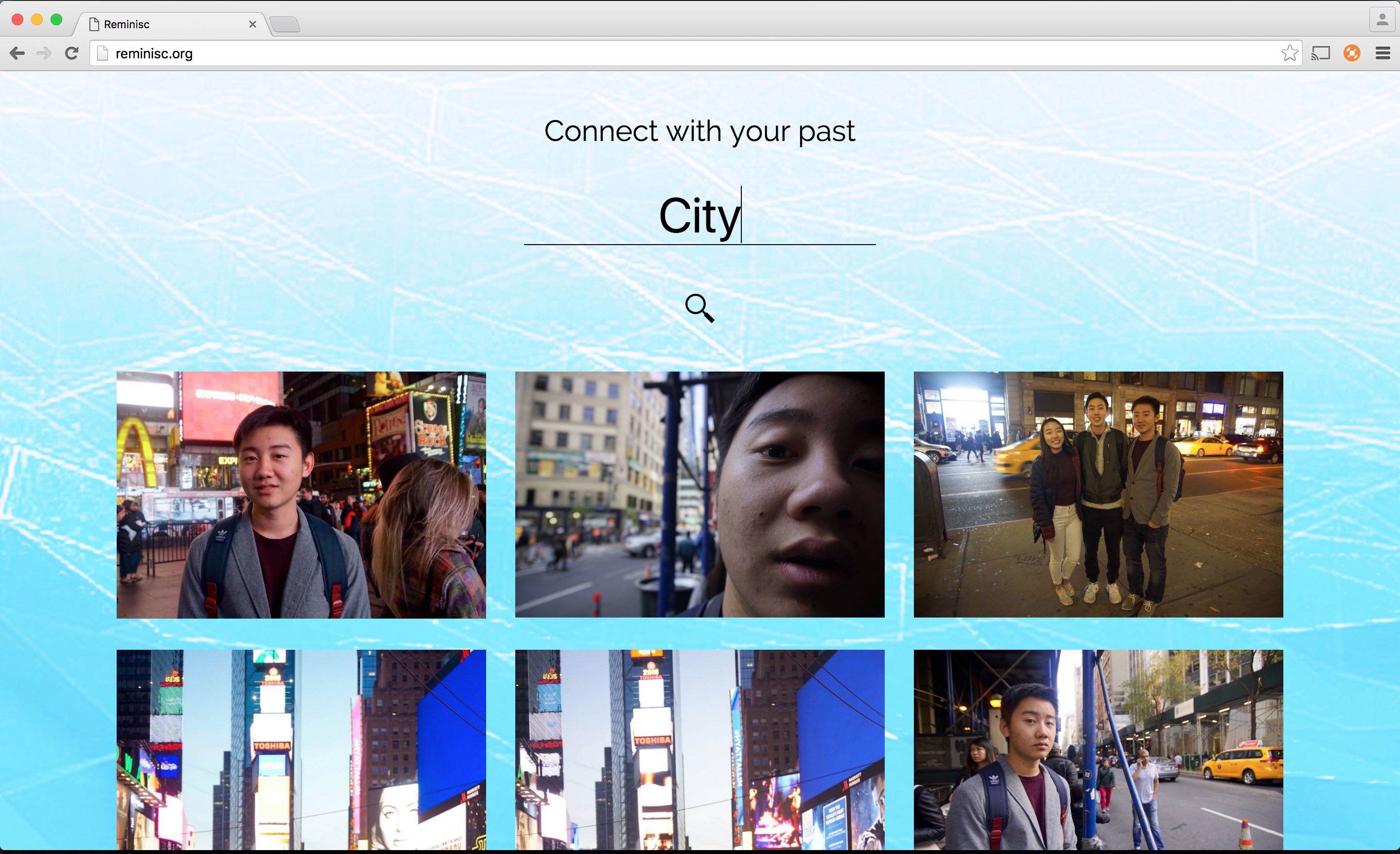The height and width of the screenshot is (854, 1400).
Task: Reload the reminisc.org page
Action: [71, 53]
